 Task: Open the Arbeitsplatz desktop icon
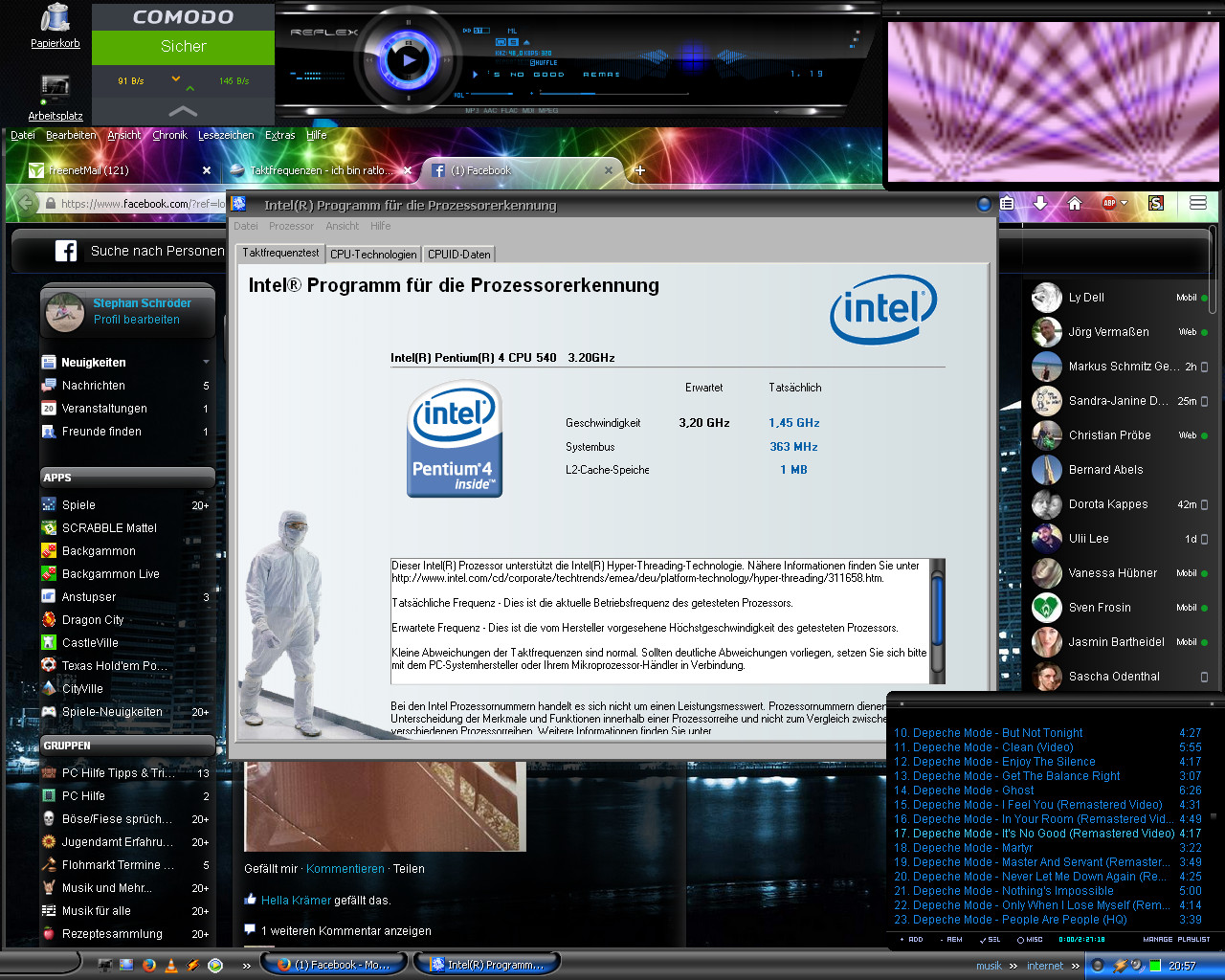[55, 97]
